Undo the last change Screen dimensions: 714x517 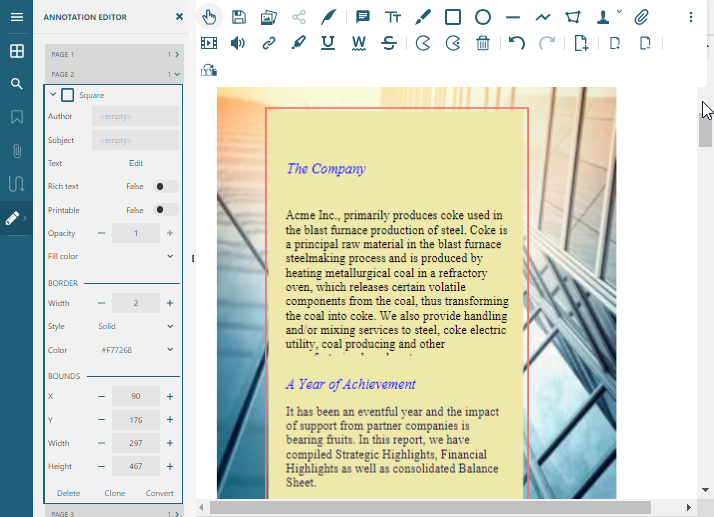pos(517,43)
